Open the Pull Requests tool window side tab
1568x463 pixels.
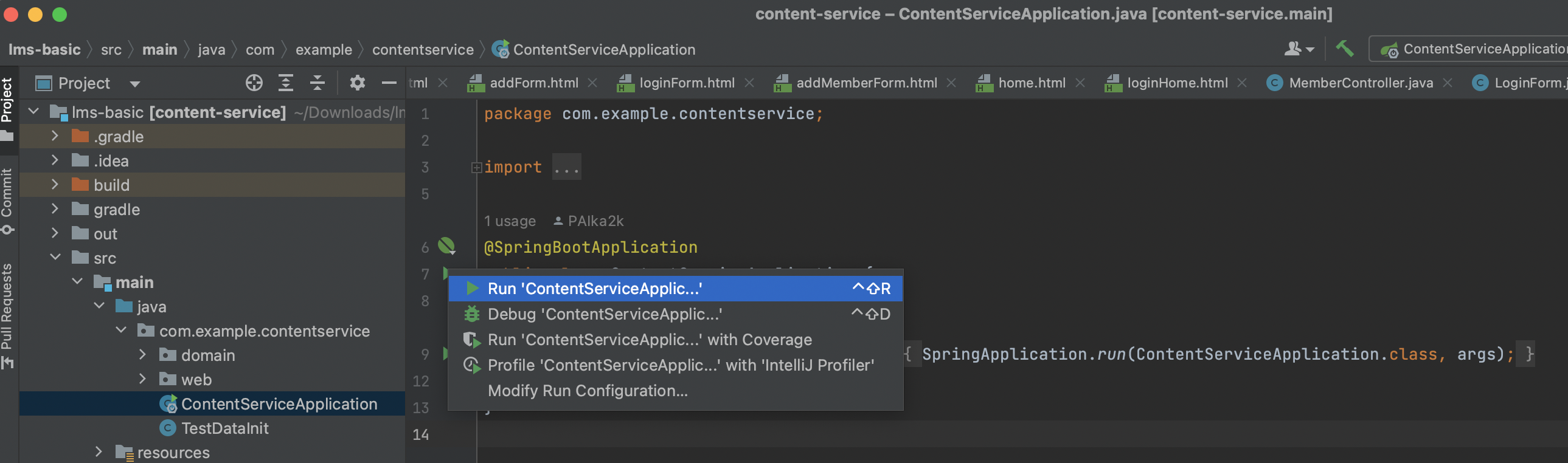7,316
